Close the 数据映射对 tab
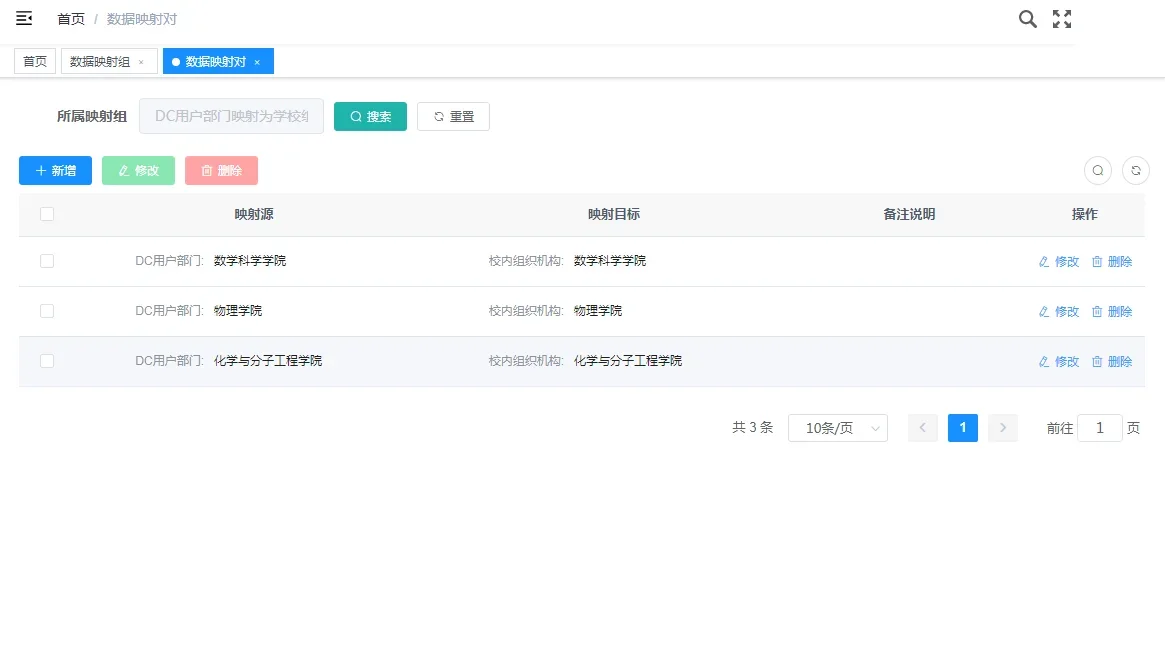The height and width of the screenshot is (648, 1165). [x=257, y=62]
